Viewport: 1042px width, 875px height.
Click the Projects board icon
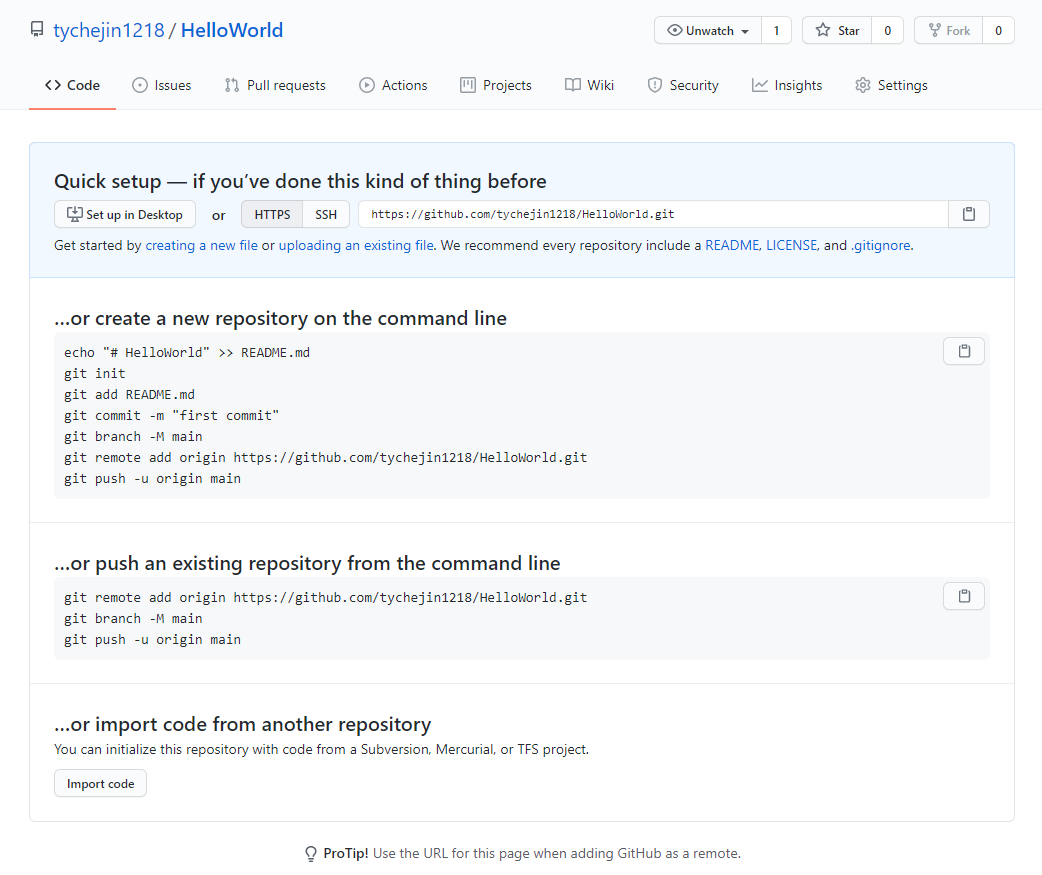[x=468, y=85]
